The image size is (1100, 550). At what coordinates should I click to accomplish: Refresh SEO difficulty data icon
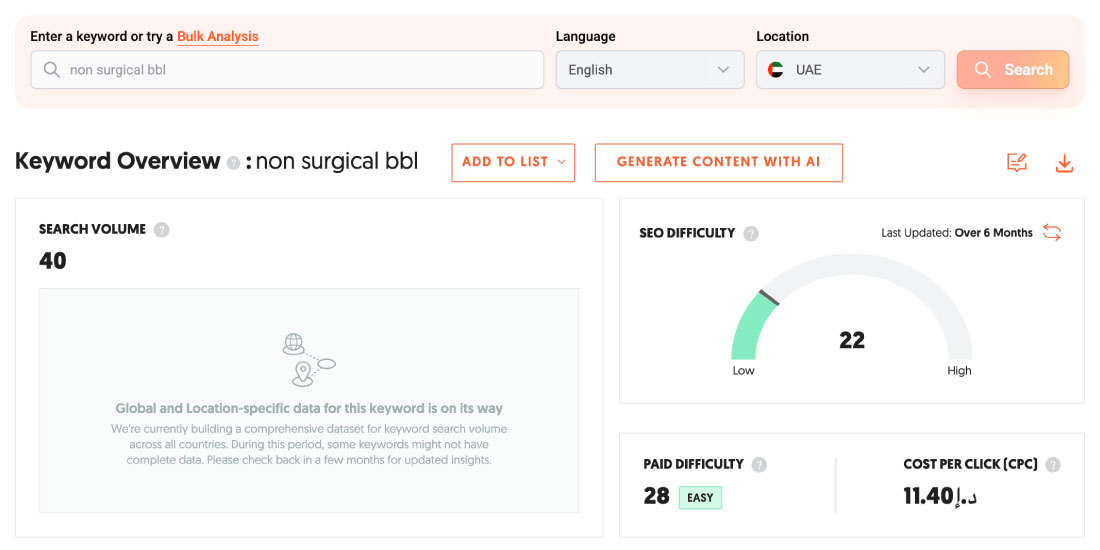pyautogui.click(x=1052, y=232)
